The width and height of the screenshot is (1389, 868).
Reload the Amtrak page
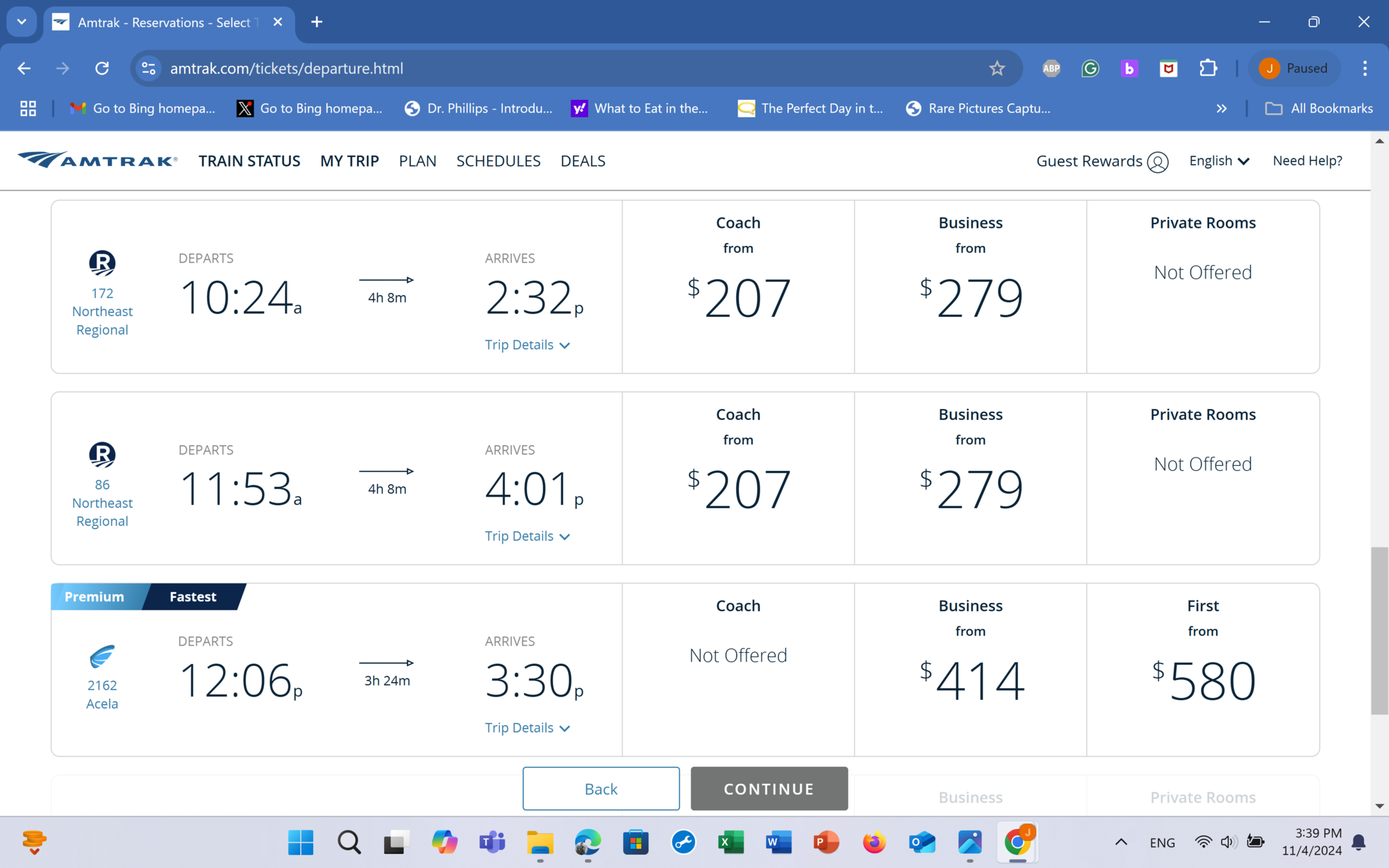tap(102, 68)
